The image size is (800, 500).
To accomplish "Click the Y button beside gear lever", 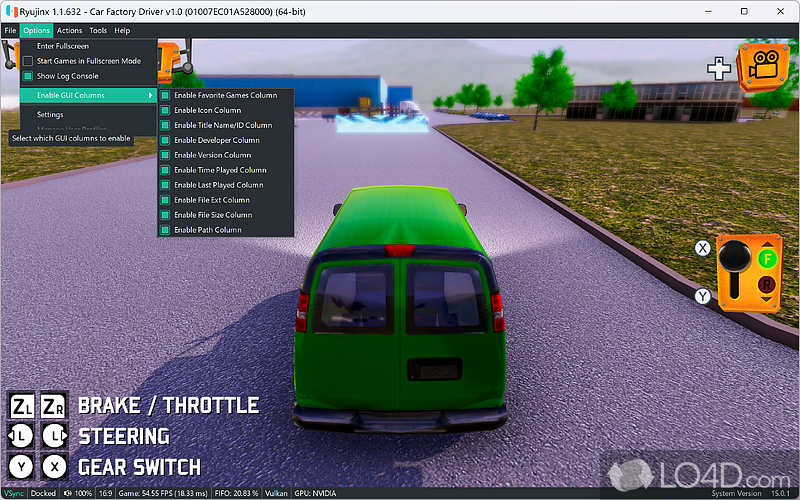I will 703,296.
